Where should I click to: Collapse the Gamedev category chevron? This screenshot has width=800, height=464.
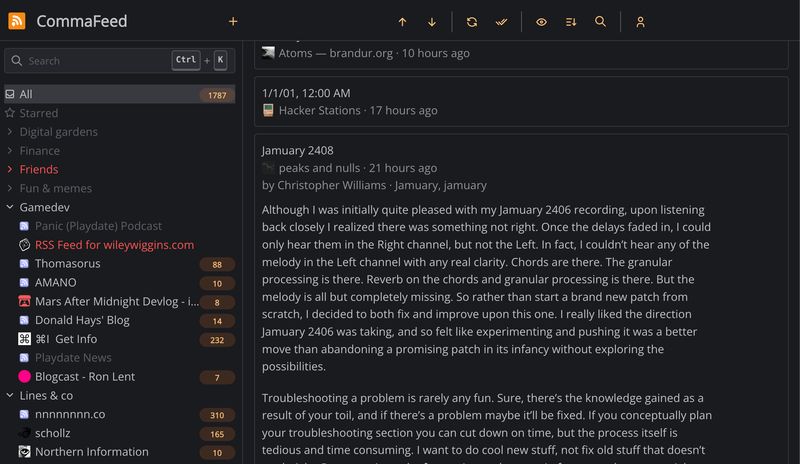pos(10,207)
